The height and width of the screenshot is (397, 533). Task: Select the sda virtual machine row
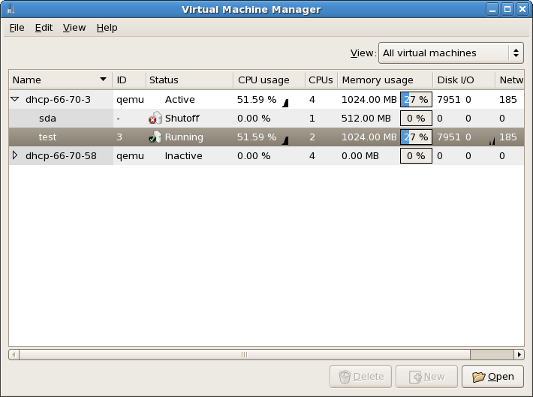pos(266,118)
